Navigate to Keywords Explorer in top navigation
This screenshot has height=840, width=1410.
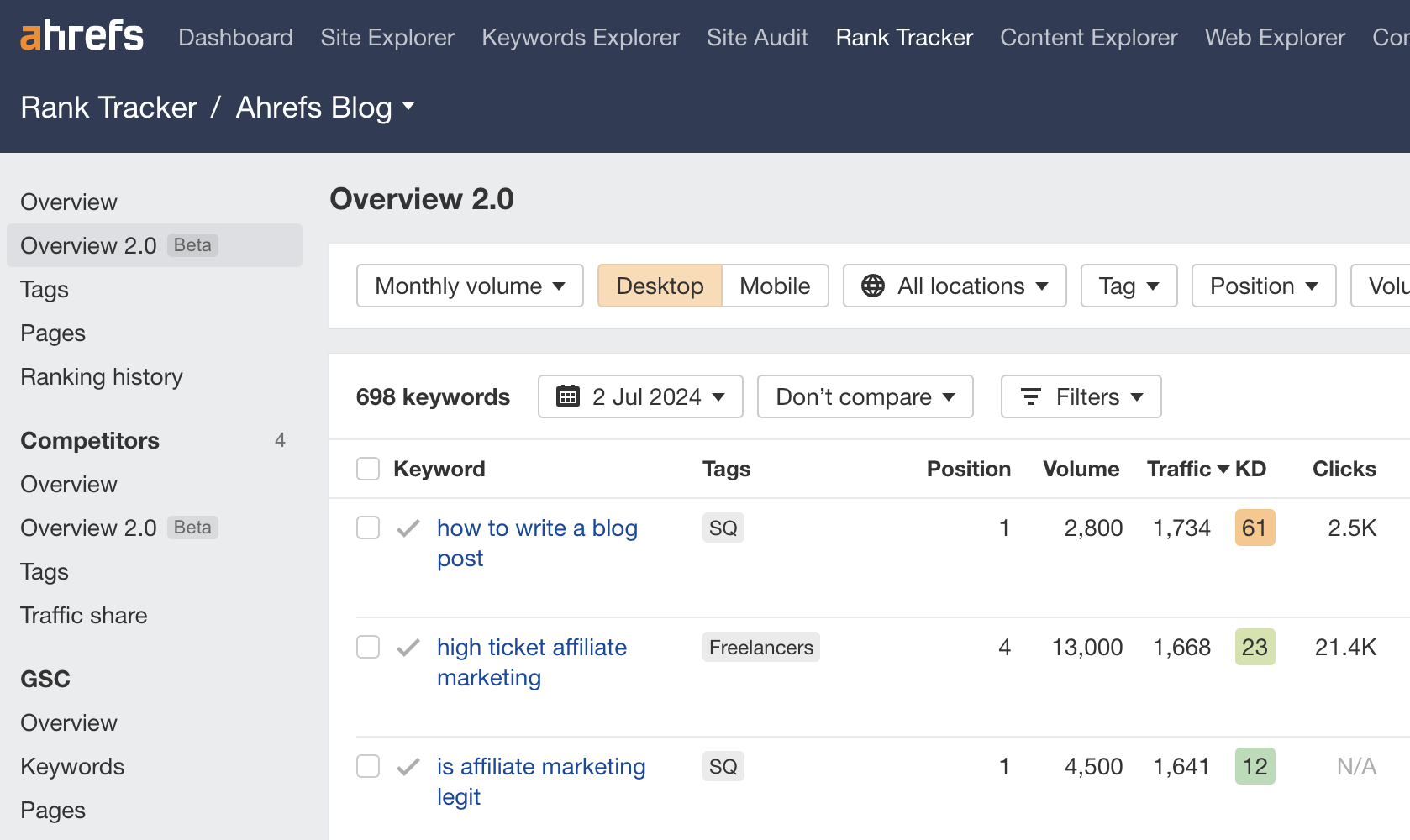coord(580,37)
